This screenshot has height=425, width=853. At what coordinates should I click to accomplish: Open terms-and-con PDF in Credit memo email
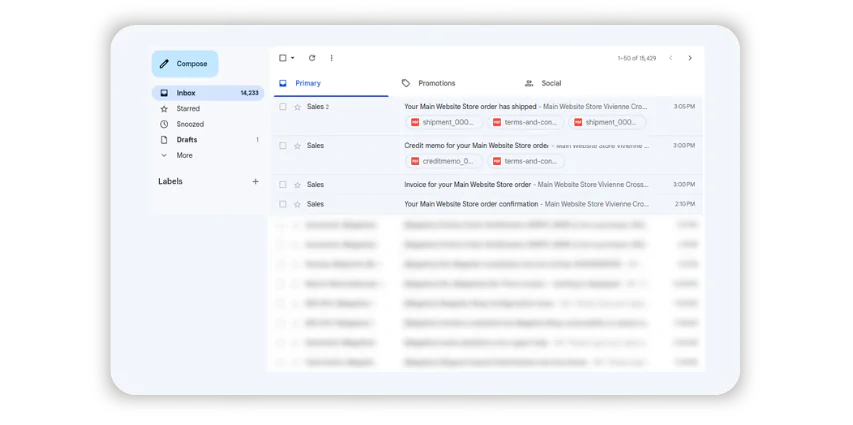coord(526,161)
